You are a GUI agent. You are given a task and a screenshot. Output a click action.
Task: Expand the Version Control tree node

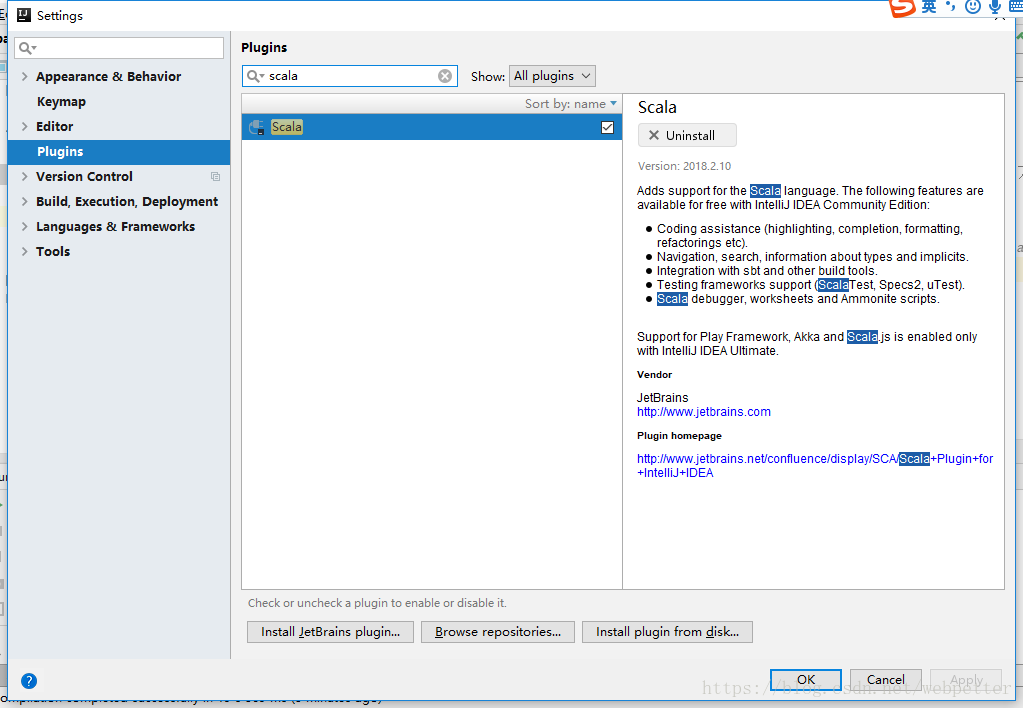coord(25,177)
